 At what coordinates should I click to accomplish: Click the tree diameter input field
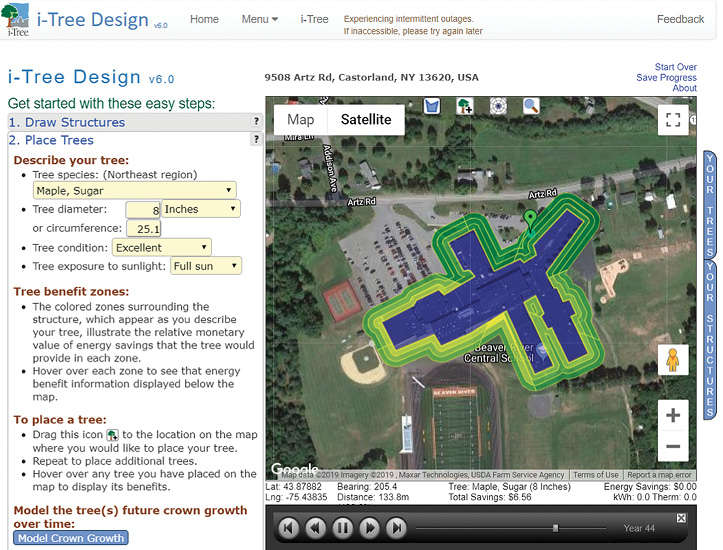pos(143,210)
